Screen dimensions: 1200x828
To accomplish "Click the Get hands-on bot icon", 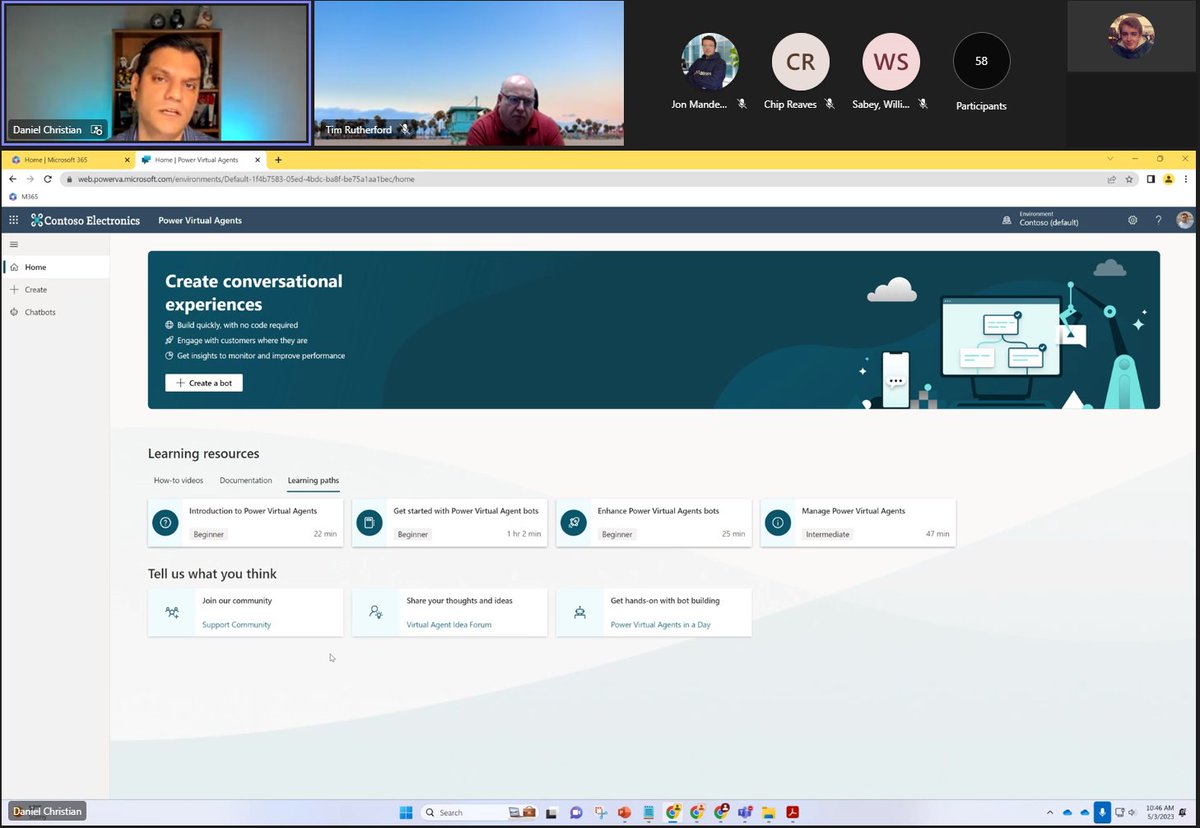I will coord(580,612).
